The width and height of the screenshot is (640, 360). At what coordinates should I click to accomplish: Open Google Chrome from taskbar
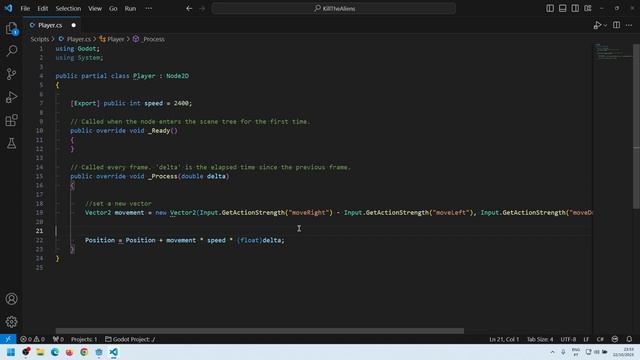84,352
